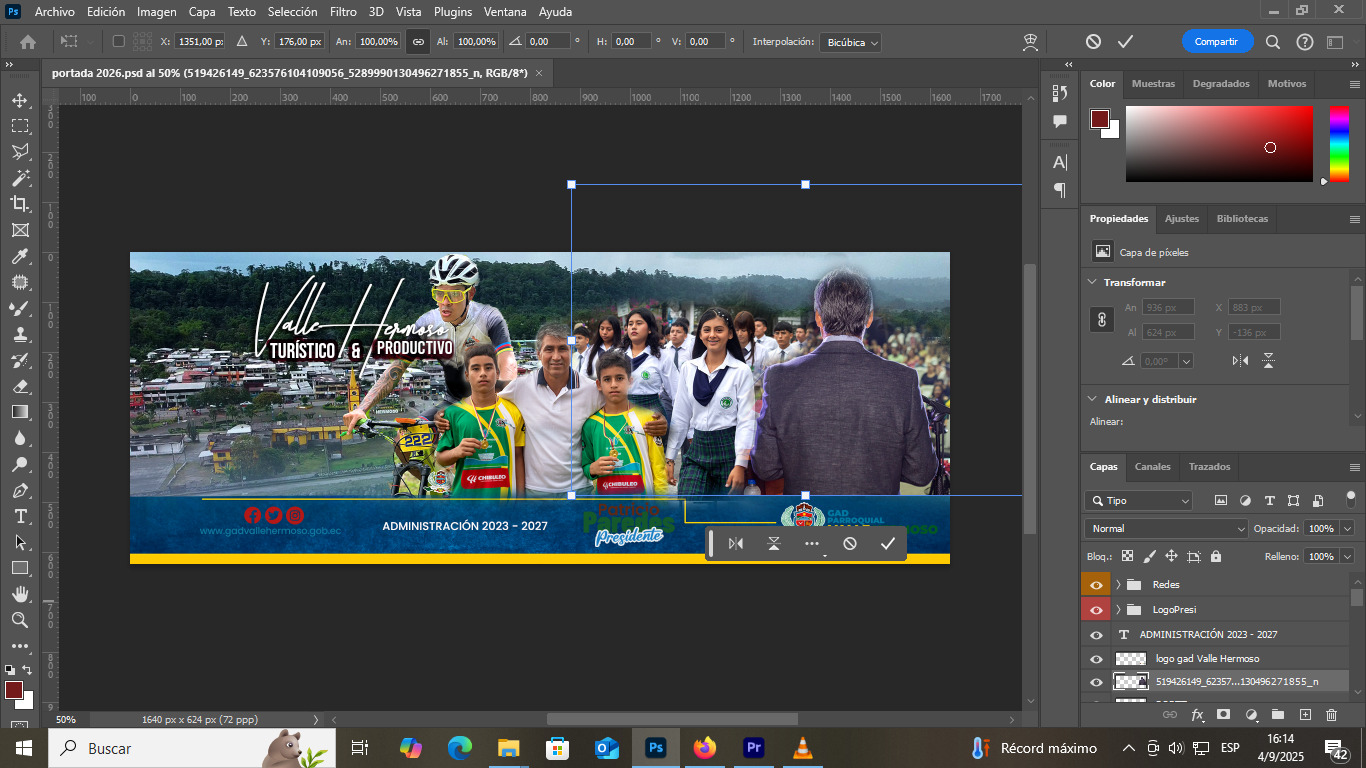Open the Interpolación Bicúbica dropdown
The width and height of the screenshot is (1366, 768).
click(850, 43)
